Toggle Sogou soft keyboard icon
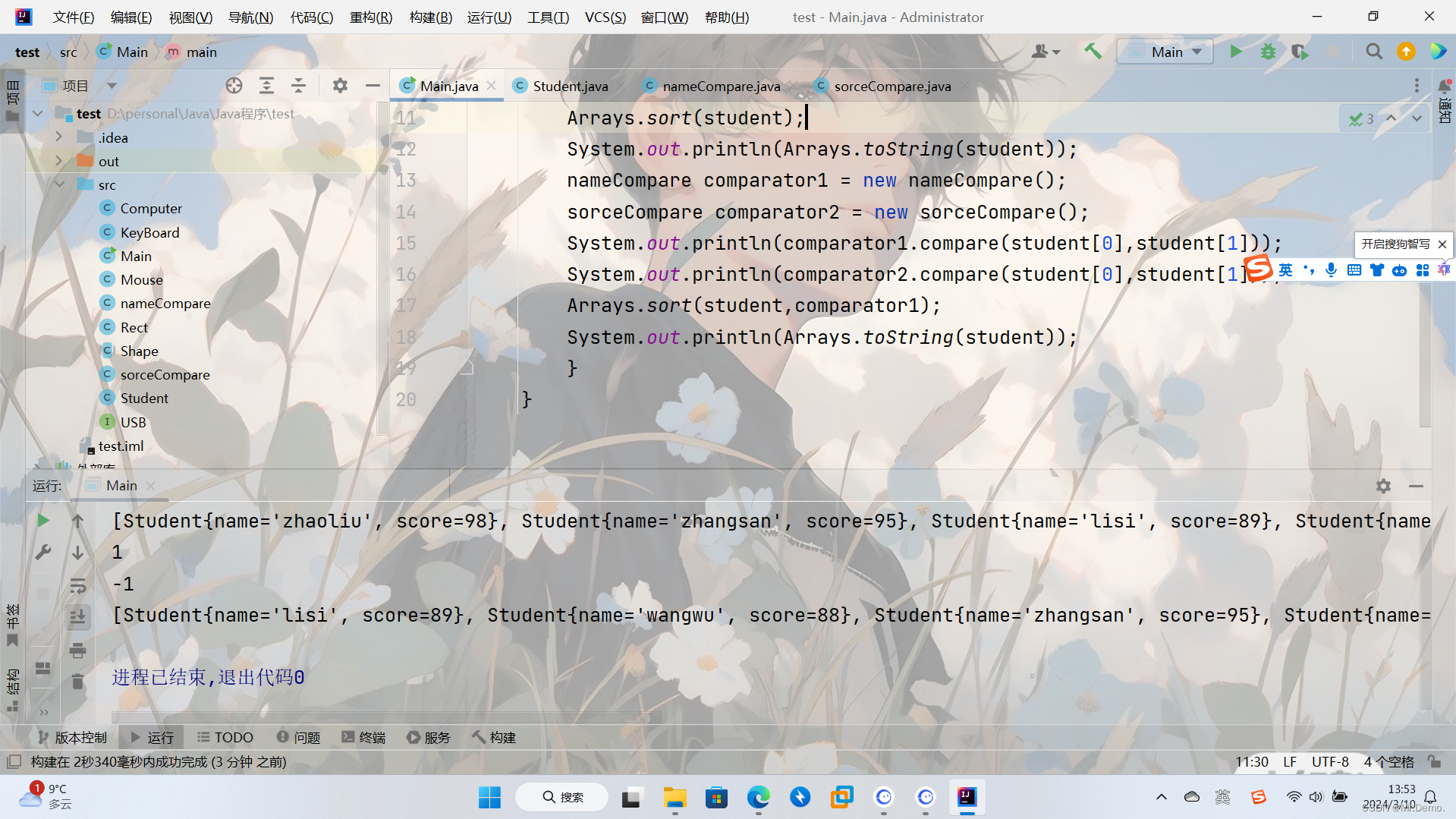The image size is (1456, 819). pyautogui.click(x=1354, y=270)
